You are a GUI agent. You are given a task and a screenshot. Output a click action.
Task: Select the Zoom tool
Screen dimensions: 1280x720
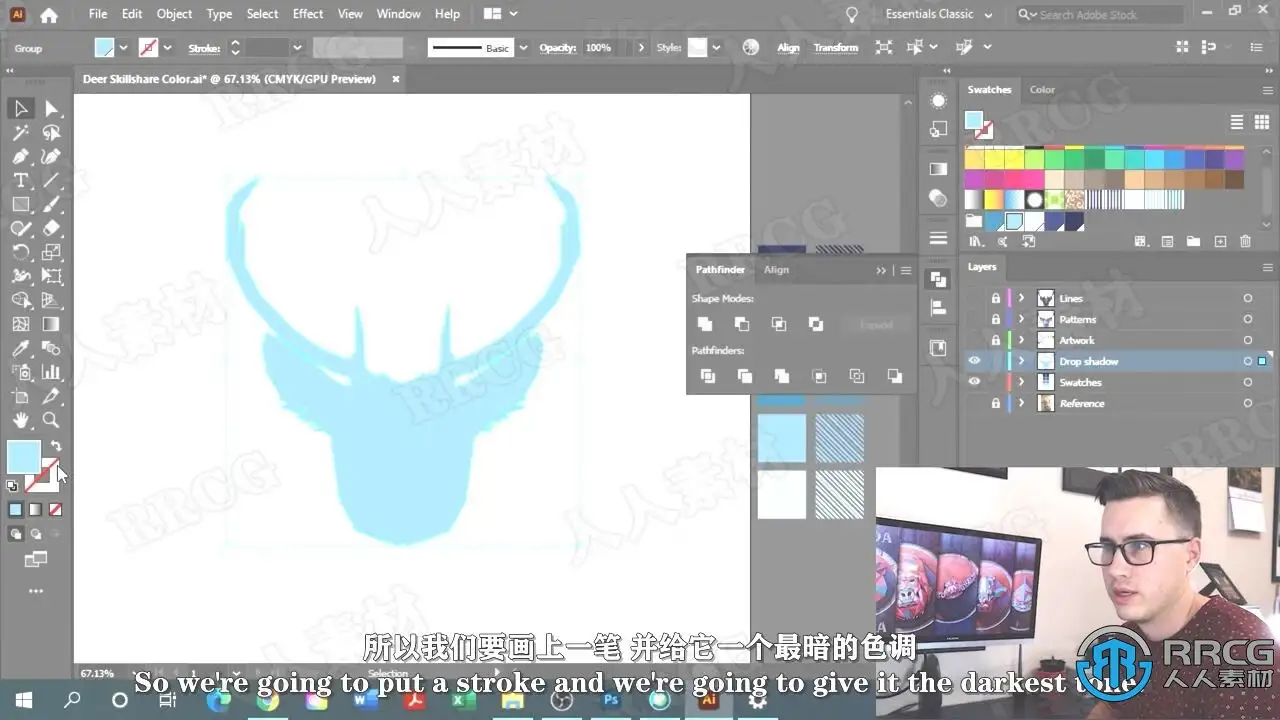click(x=52, y=420)
